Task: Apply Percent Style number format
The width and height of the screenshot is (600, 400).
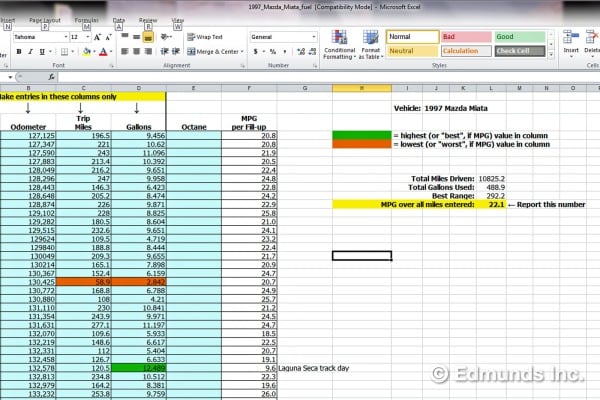Action: point(273,51)
